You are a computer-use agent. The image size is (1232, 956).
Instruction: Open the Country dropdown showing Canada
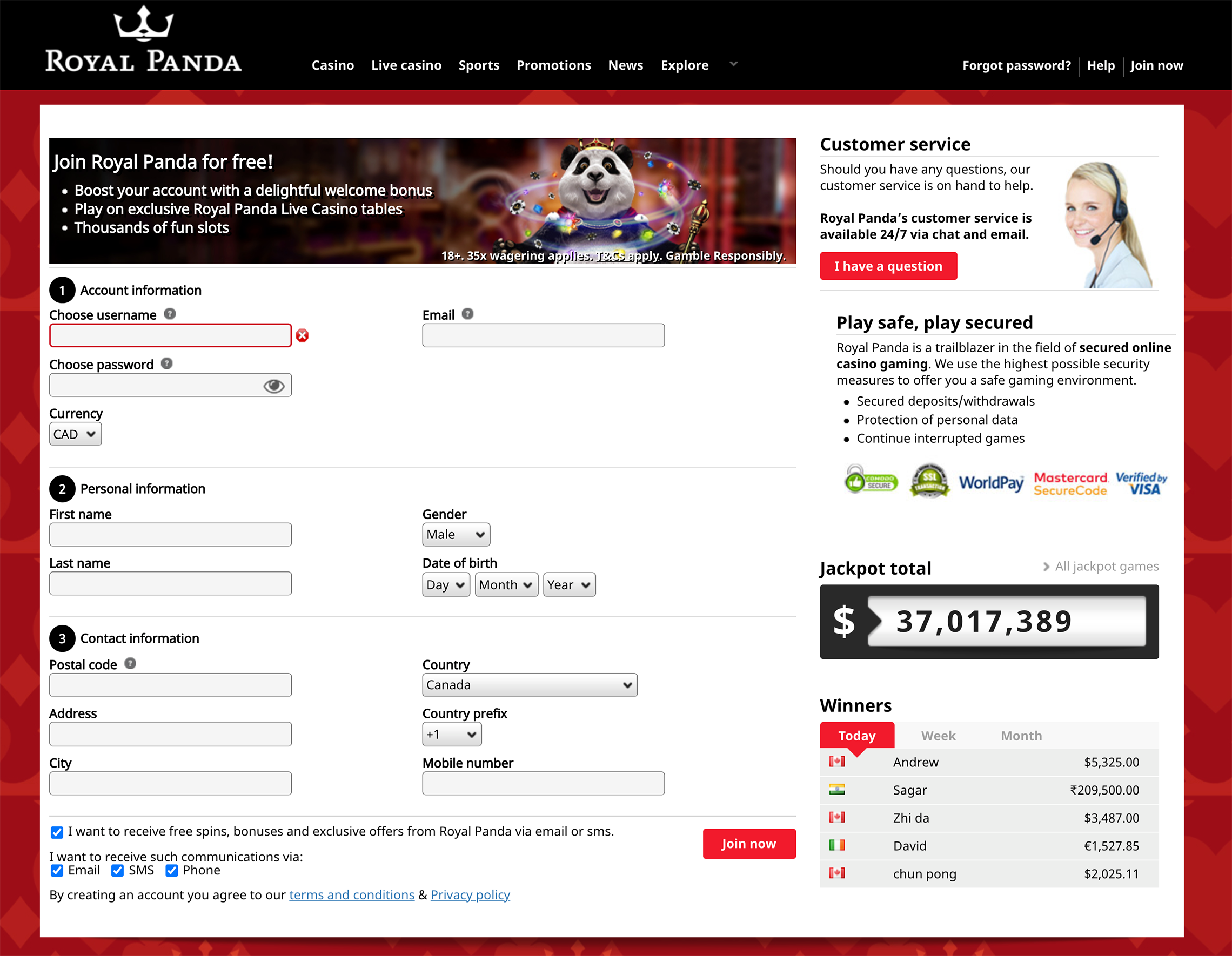(x=530, y=685)
